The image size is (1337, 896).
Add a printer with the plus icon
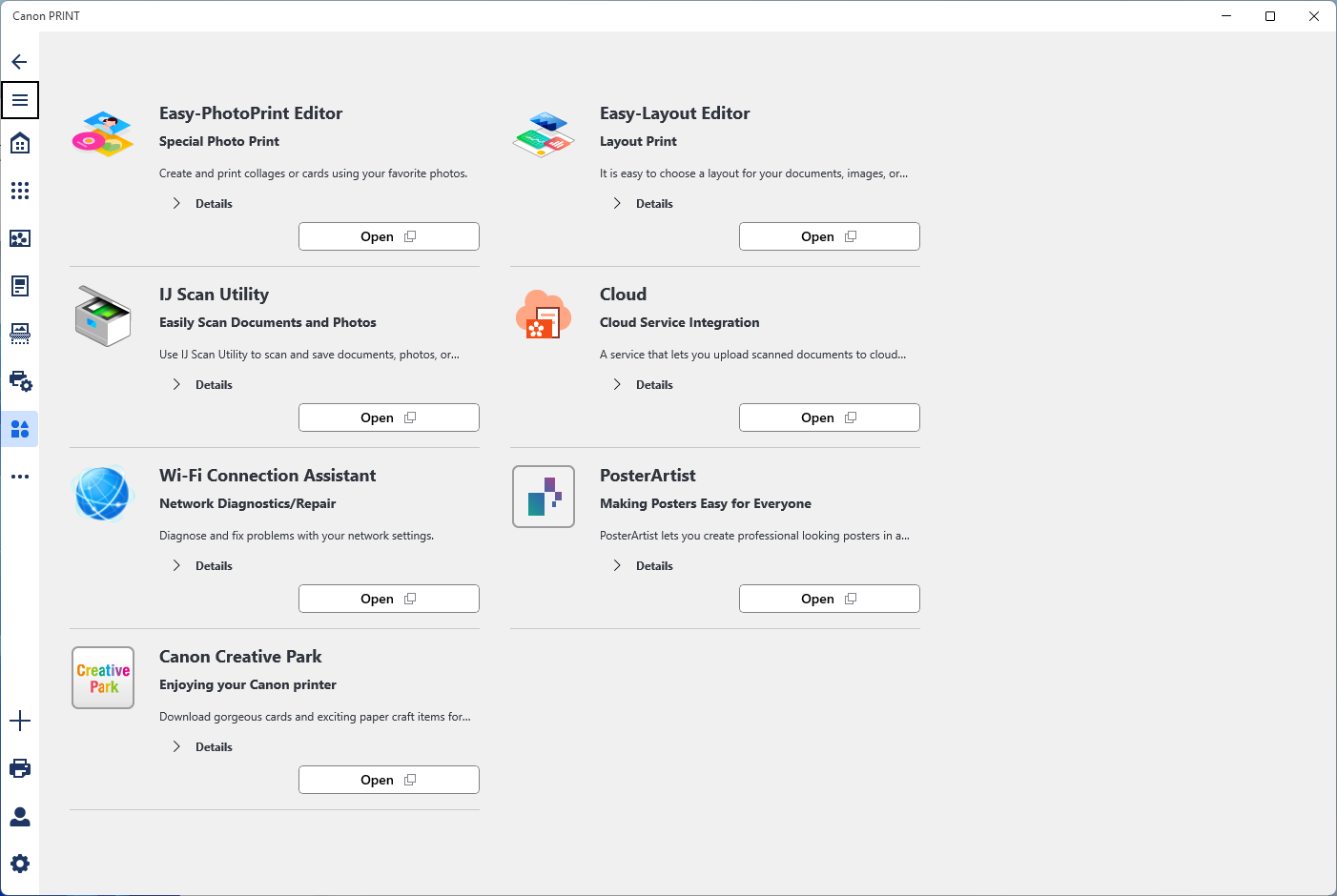coord(20,721)
